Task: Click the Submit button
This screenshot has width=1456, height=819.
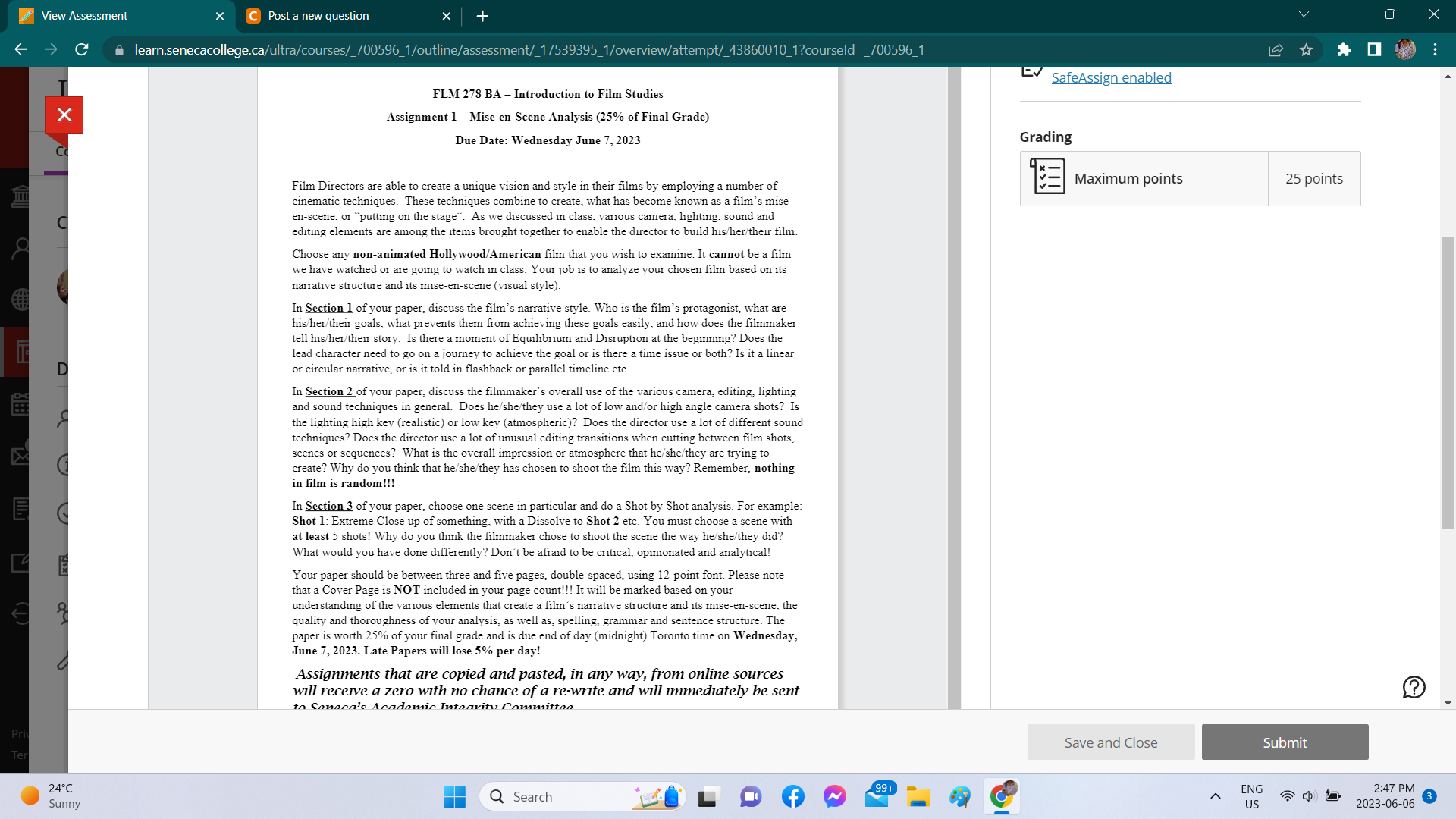Action: pyautogui.click(x=1285, y=742)
